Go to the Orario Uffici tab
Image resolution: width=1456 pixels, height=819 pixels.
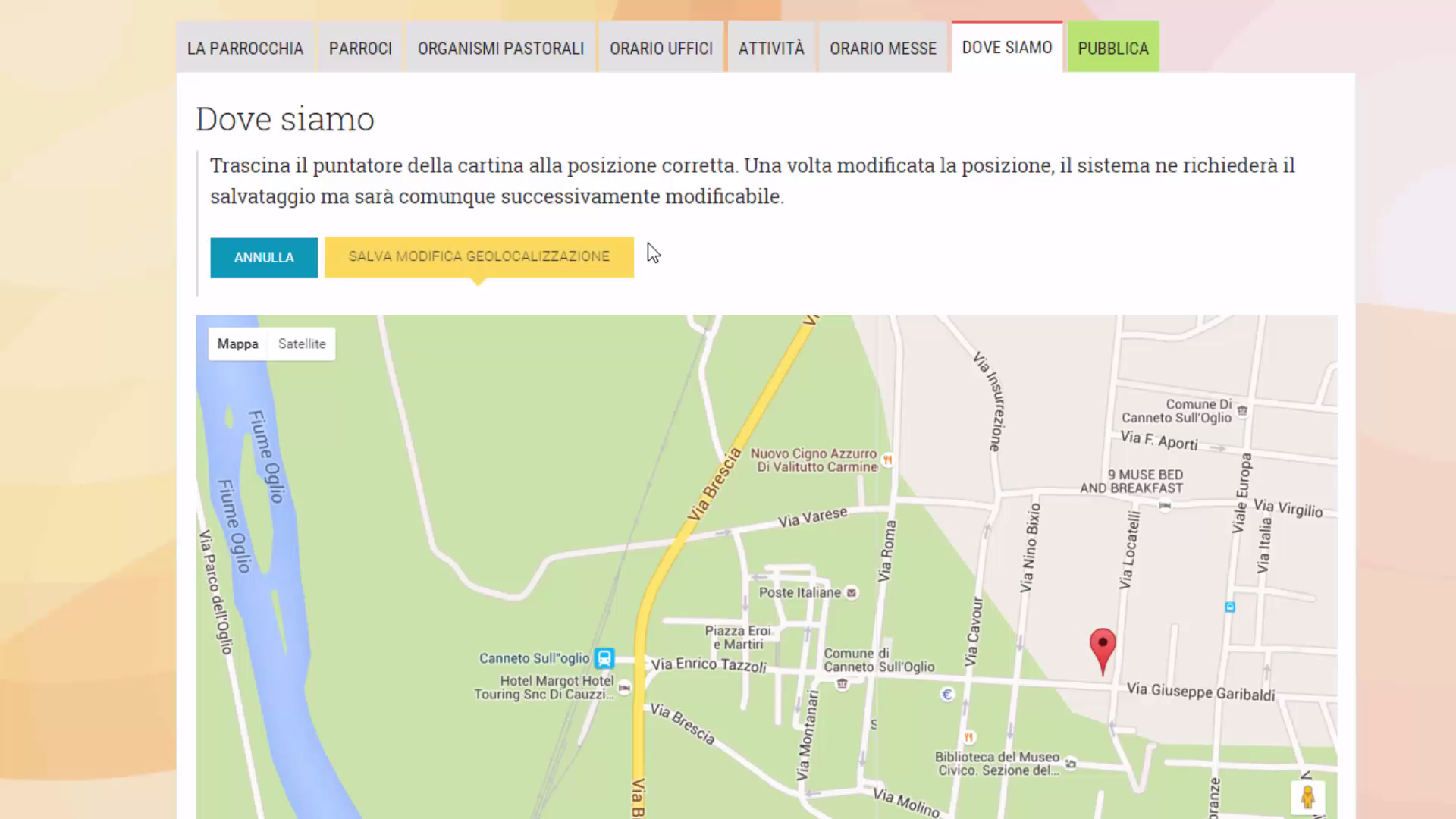661,48
